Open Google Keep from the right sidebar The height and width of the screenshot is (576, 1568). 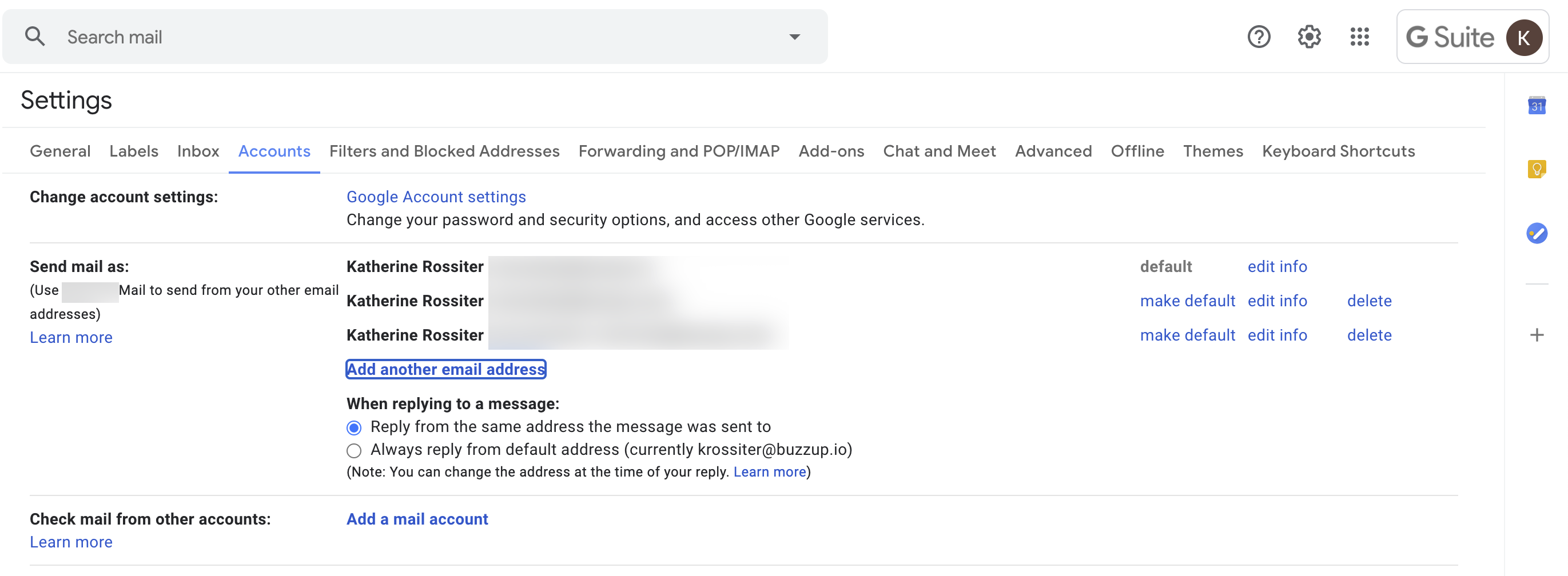pyautogui.click(x=1538, y=169)
